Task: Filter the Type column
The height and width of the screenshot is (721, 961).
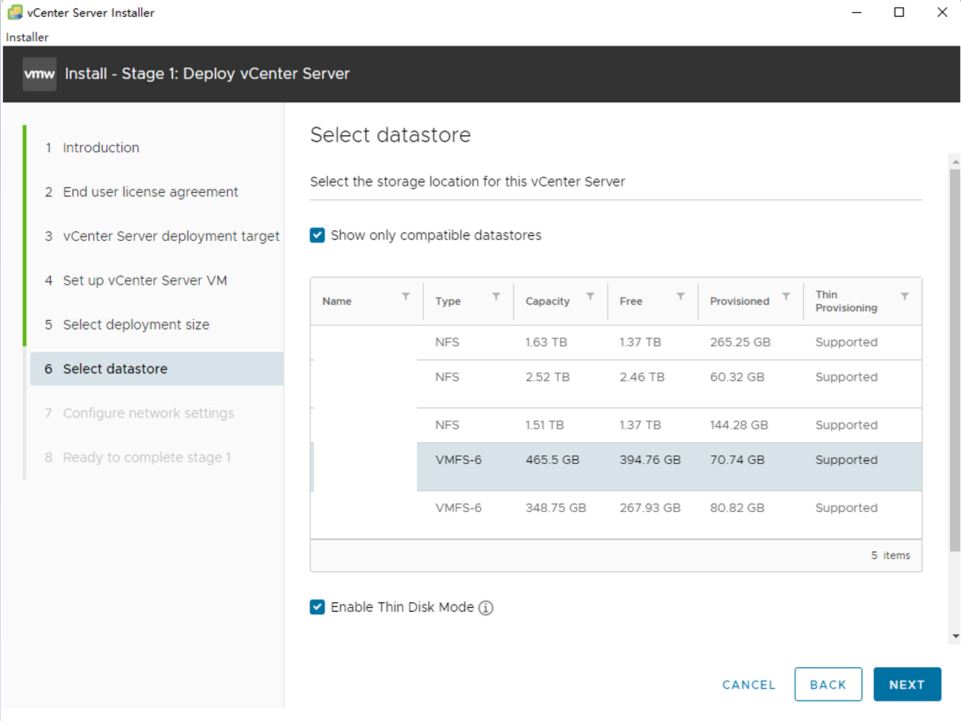Action: pos(496,297)
